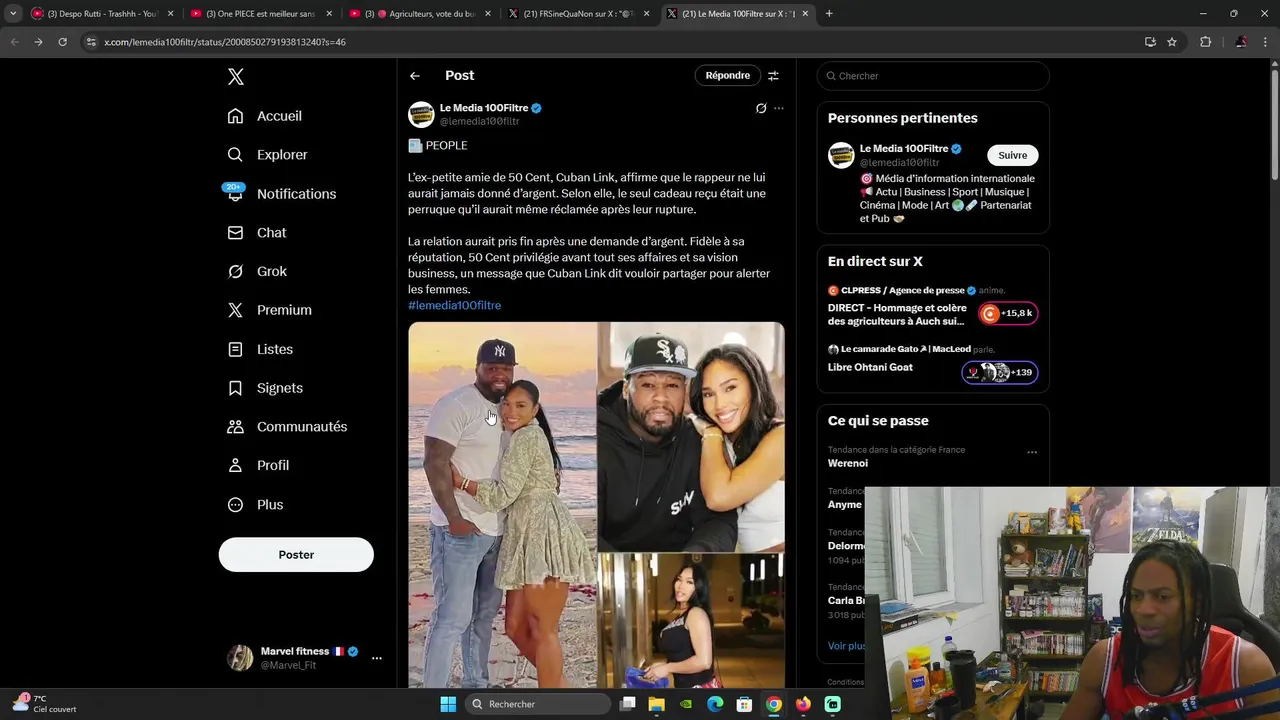Open the tab search dropdown
Image resolution: width=1280 pixels, height=720 pixels.
(13, 14)
